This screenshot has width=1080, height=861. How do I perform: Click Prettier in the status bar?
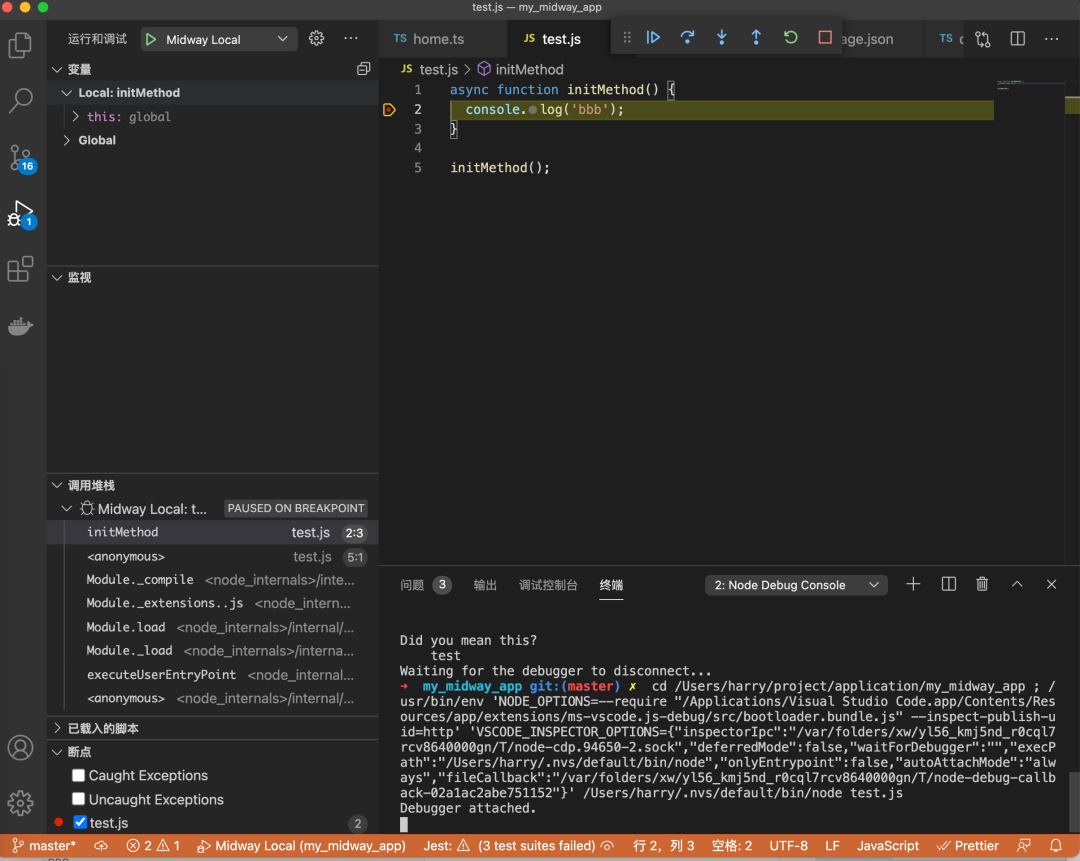[x=968, y=846]
